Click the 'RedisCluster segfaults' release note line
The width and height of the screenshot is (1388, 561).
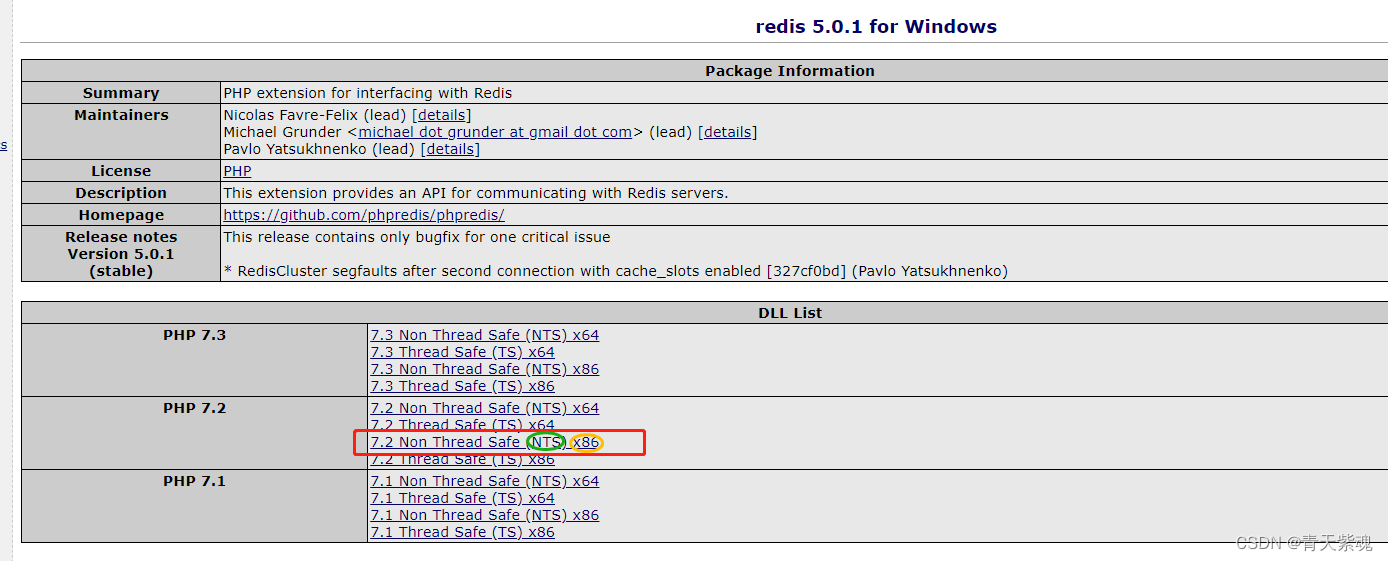tap(616, 271)
